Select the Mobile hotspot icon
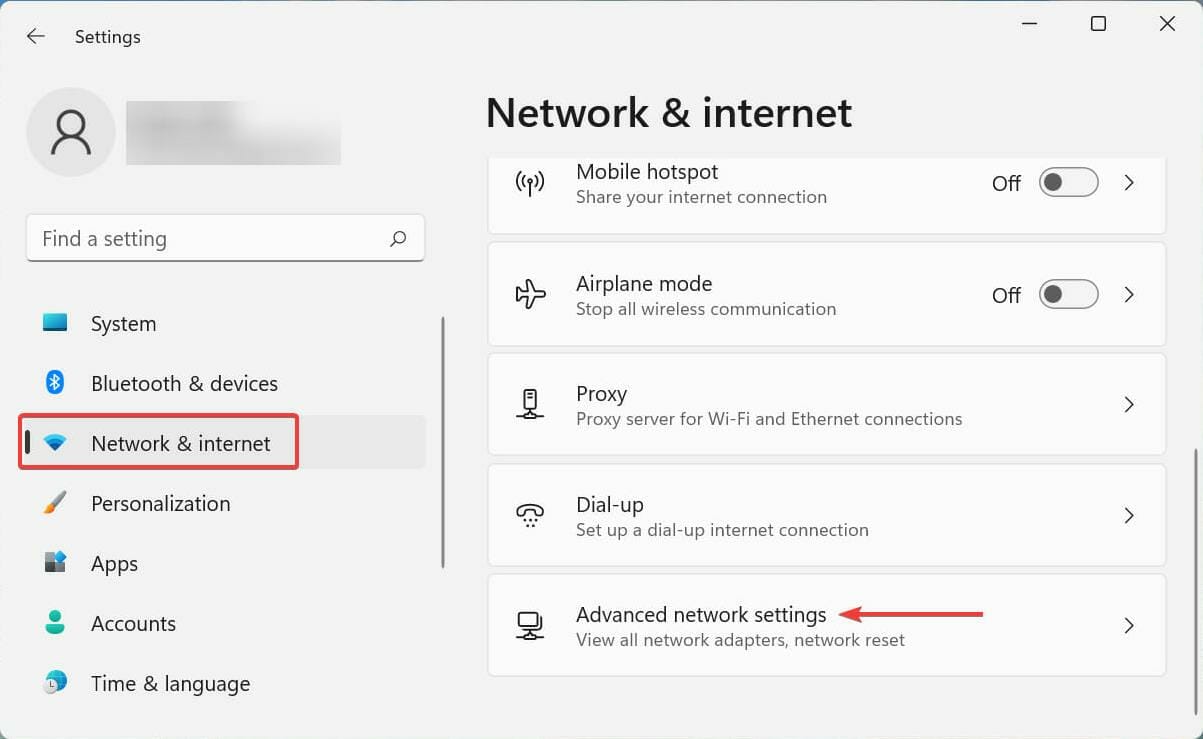Screen dimensions: 1203x739 click(529, 183)
